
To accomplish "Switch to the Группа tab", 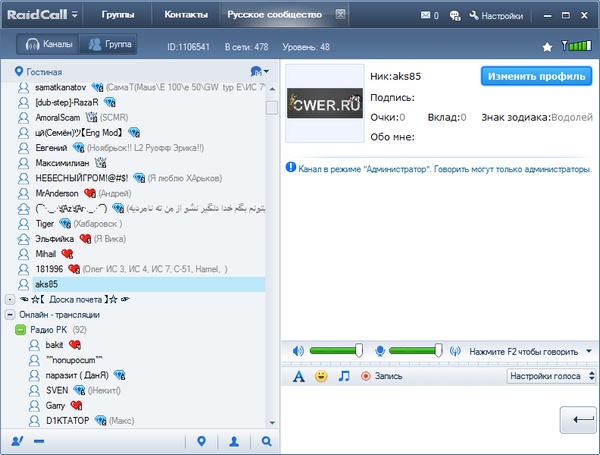I will pos(110,45).
